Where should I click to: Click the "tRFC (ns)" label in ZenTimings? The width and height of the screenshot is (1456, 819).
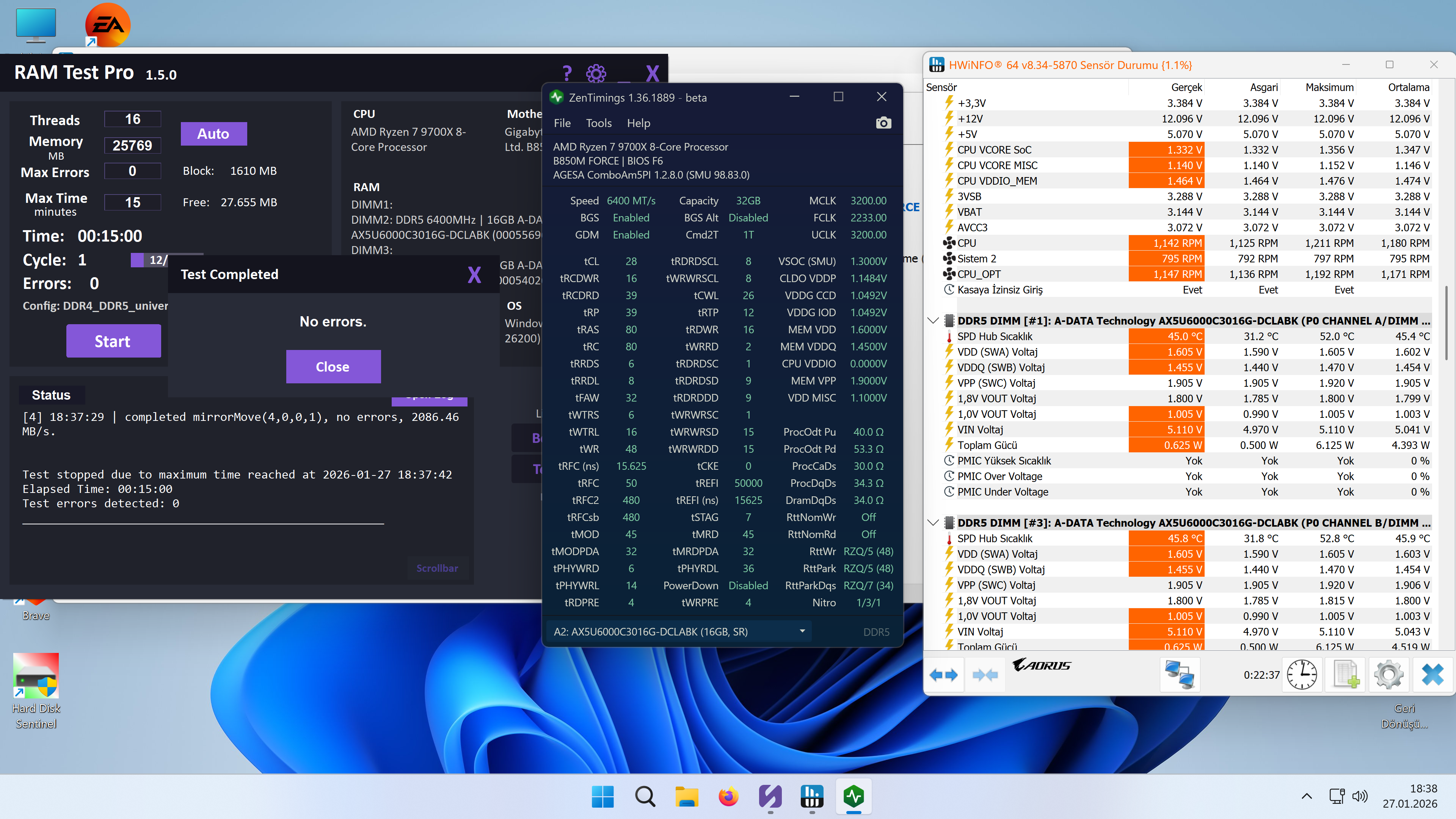pos(578,466)
